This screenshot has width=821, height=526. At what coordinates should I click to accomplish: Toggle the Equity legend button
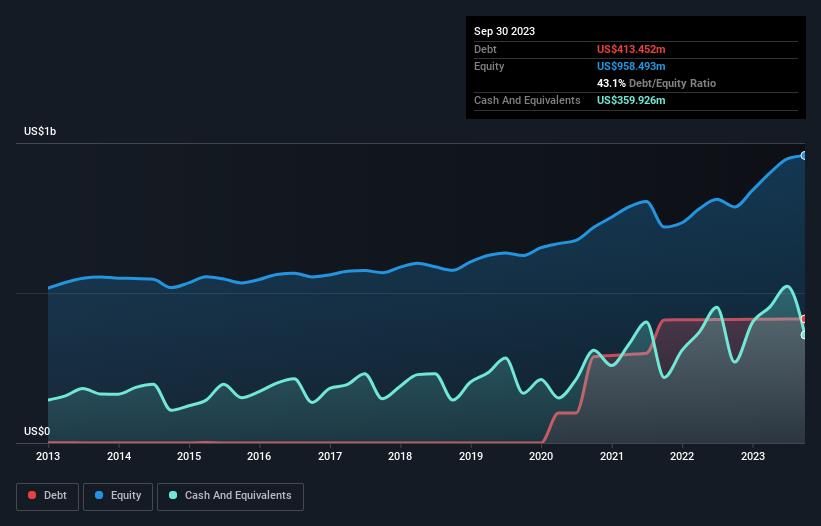pyautogui.click(x=118, y=496)
